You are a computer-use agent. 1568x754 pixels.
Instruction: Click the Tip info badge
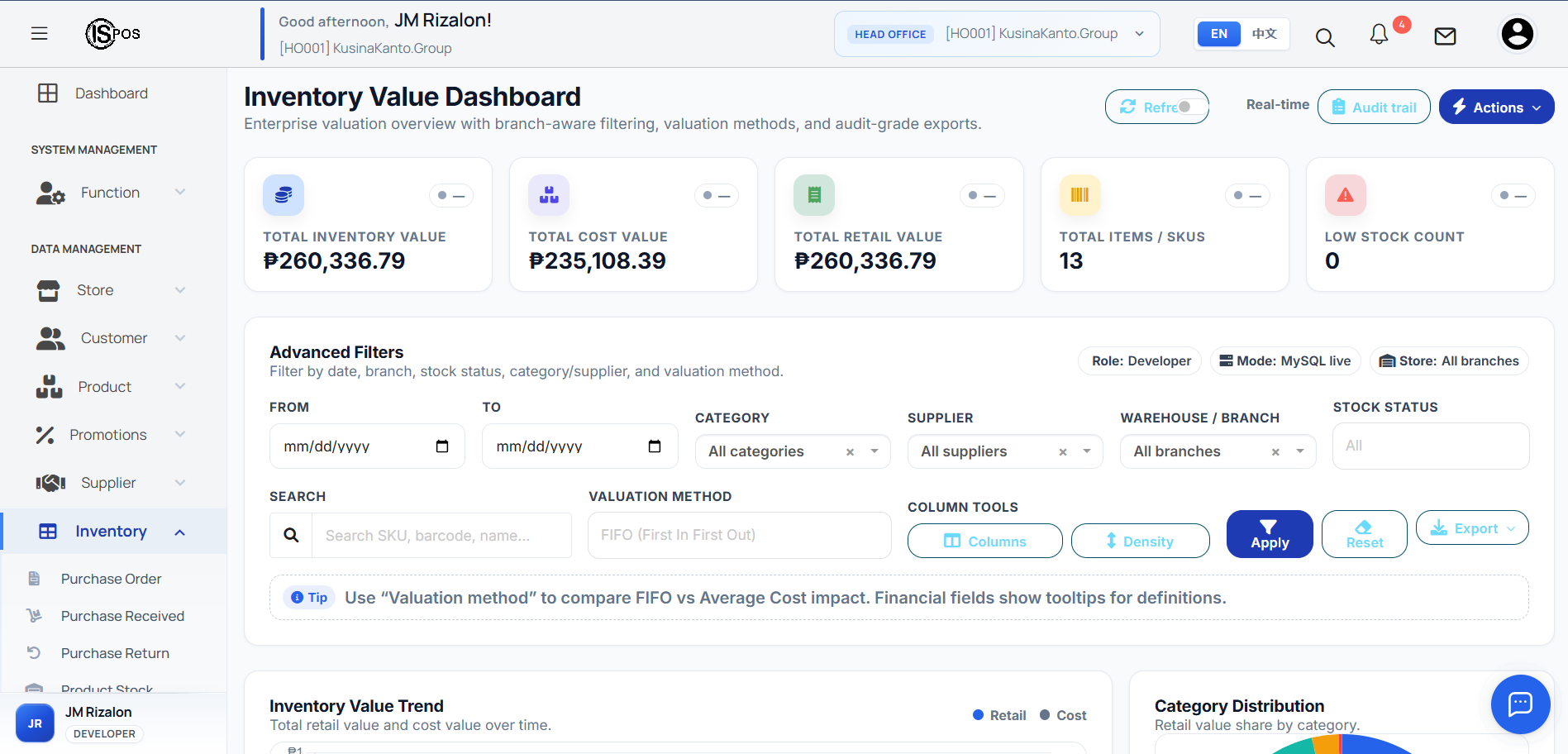pyautogui.click(x=309, y=598)
